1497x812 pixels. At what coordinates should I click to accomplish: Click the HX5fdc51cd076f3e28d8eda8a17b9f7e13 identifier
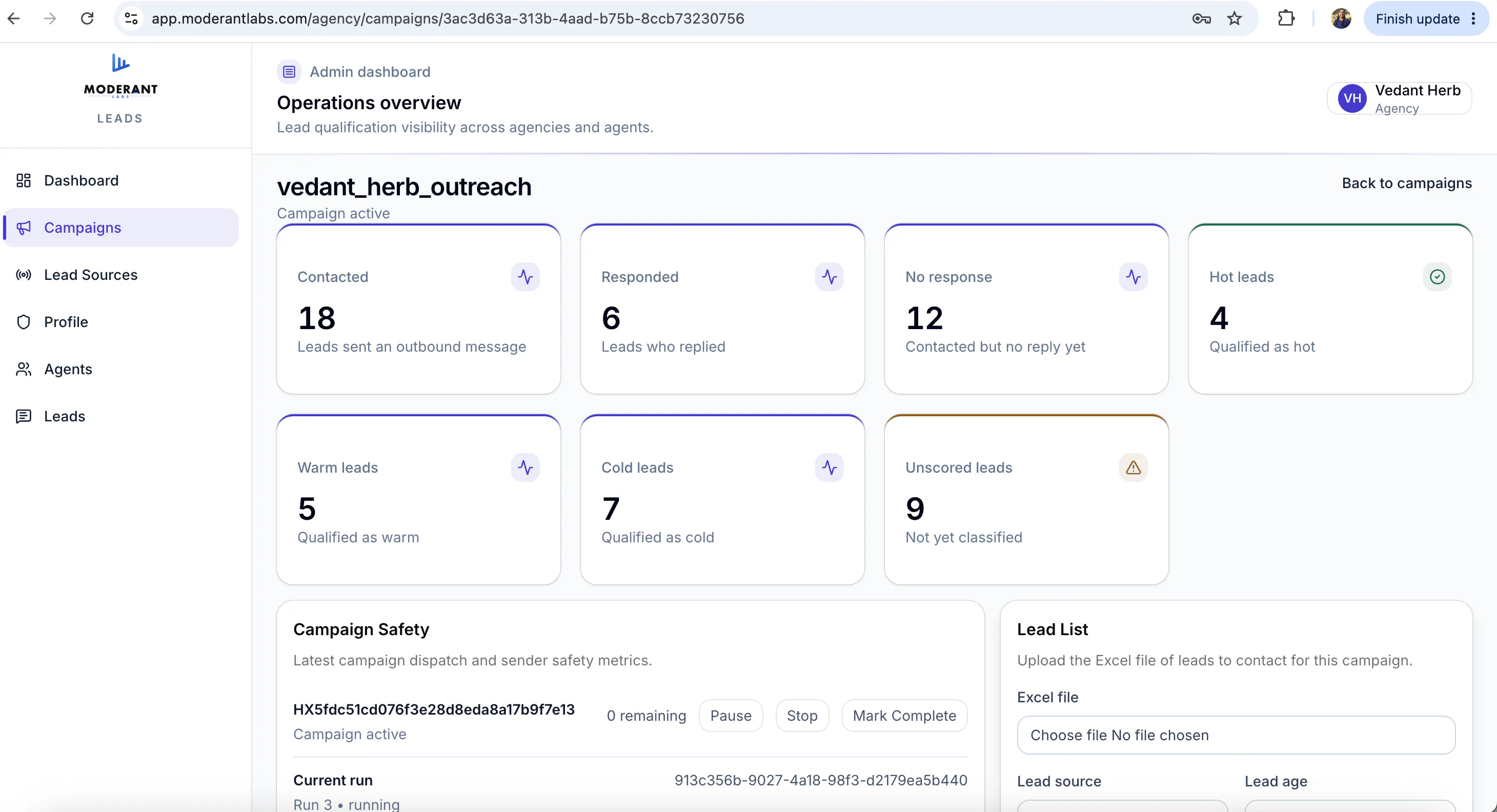pos(434,709)
